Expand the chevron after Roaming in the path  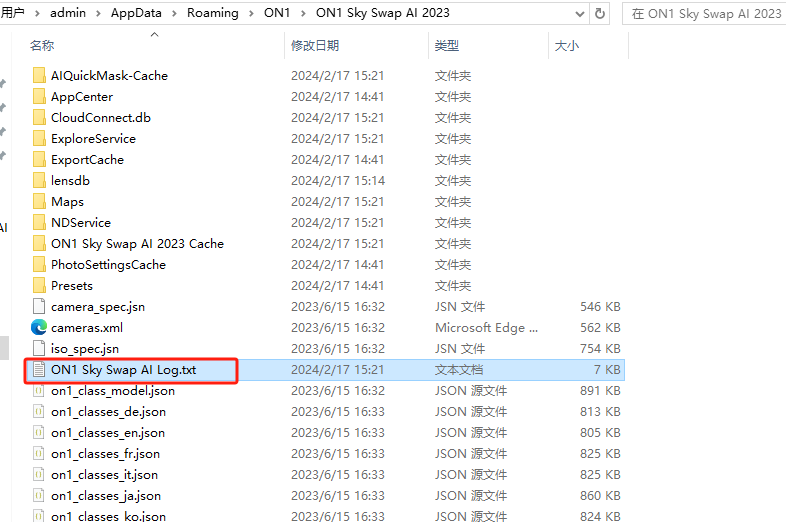[x=250, y=13]
